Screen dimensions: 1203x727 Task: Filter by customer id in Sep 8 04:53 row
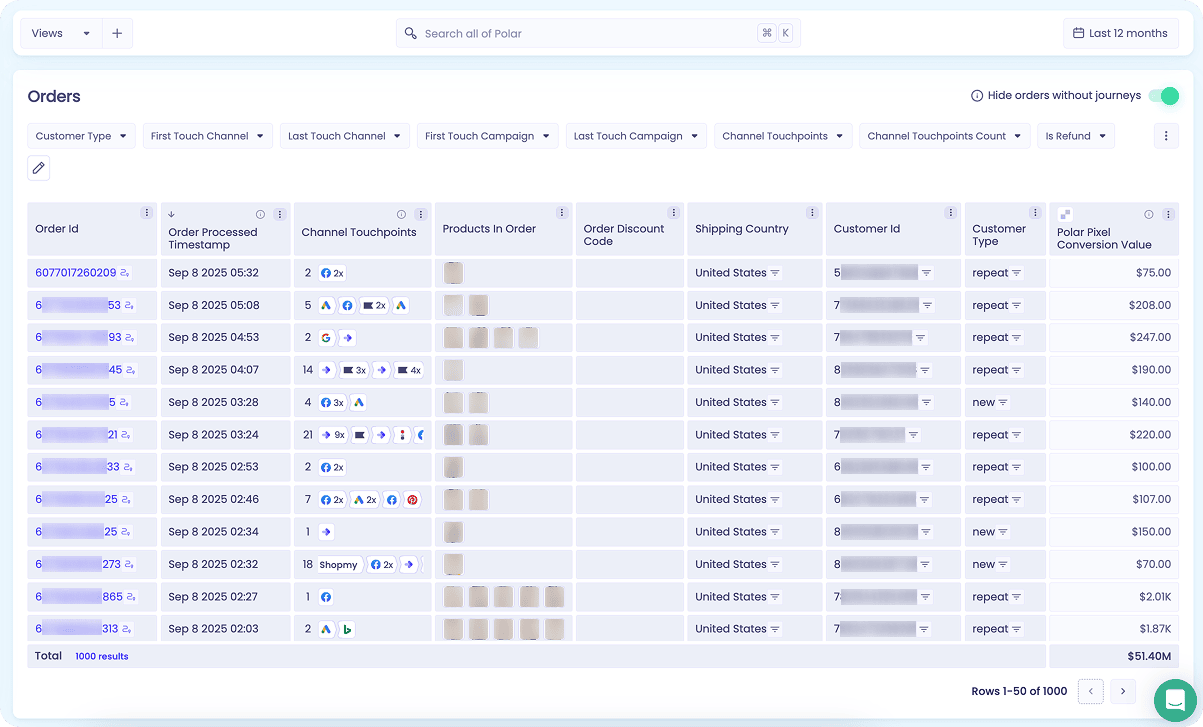click(x=921, y=338)
